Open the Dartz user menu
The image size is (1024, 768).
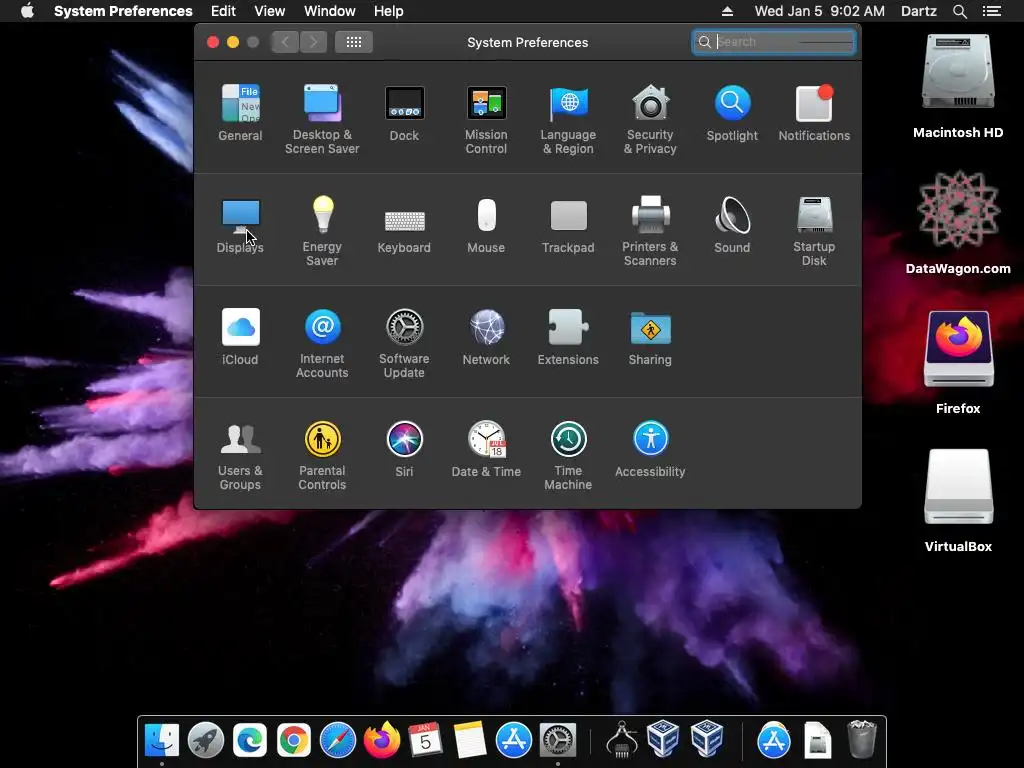[919, 11]
